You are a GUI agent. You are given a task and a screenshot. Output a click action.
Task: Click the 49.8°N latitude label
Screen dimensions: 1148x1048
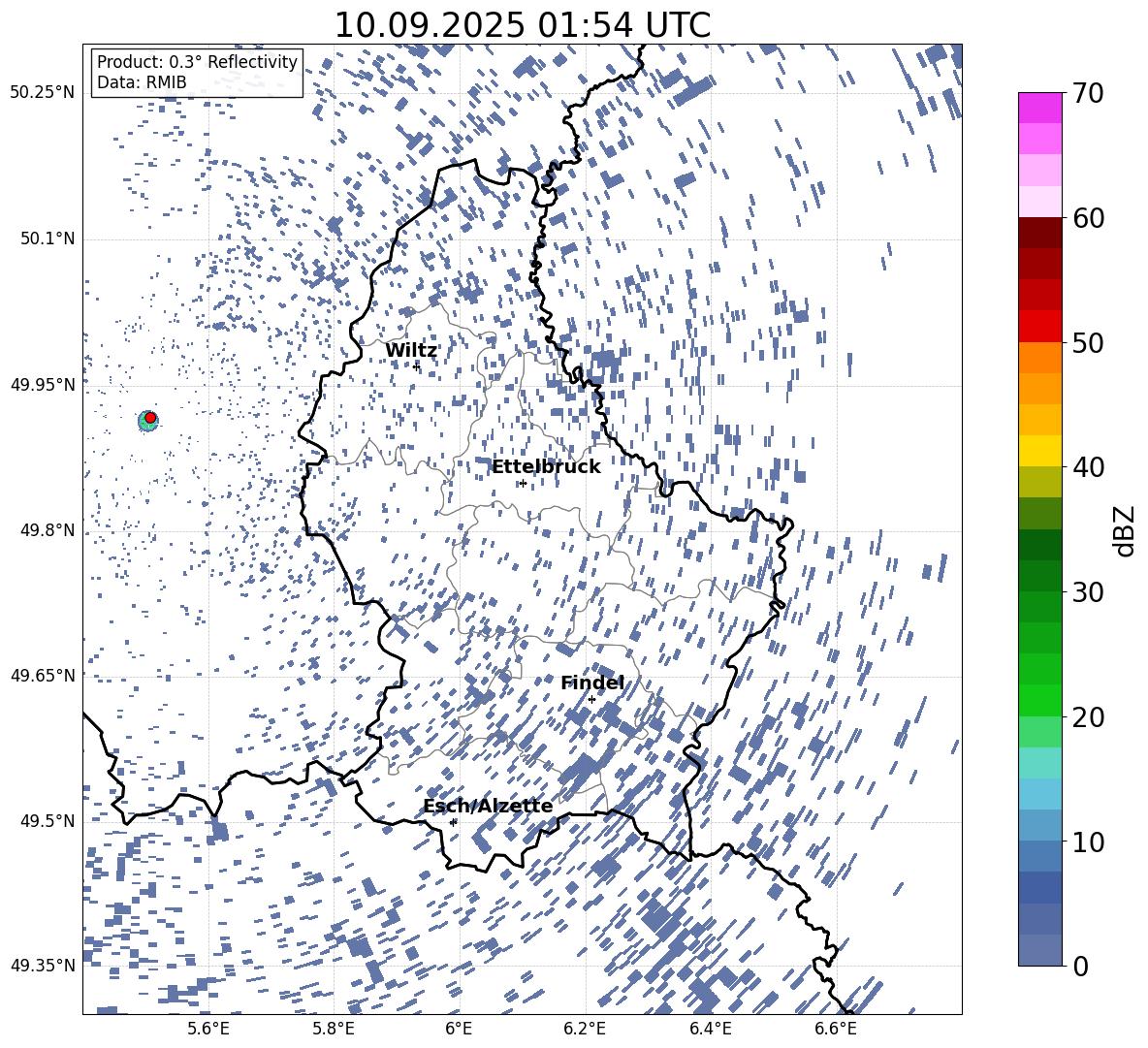tap(47, 530)
